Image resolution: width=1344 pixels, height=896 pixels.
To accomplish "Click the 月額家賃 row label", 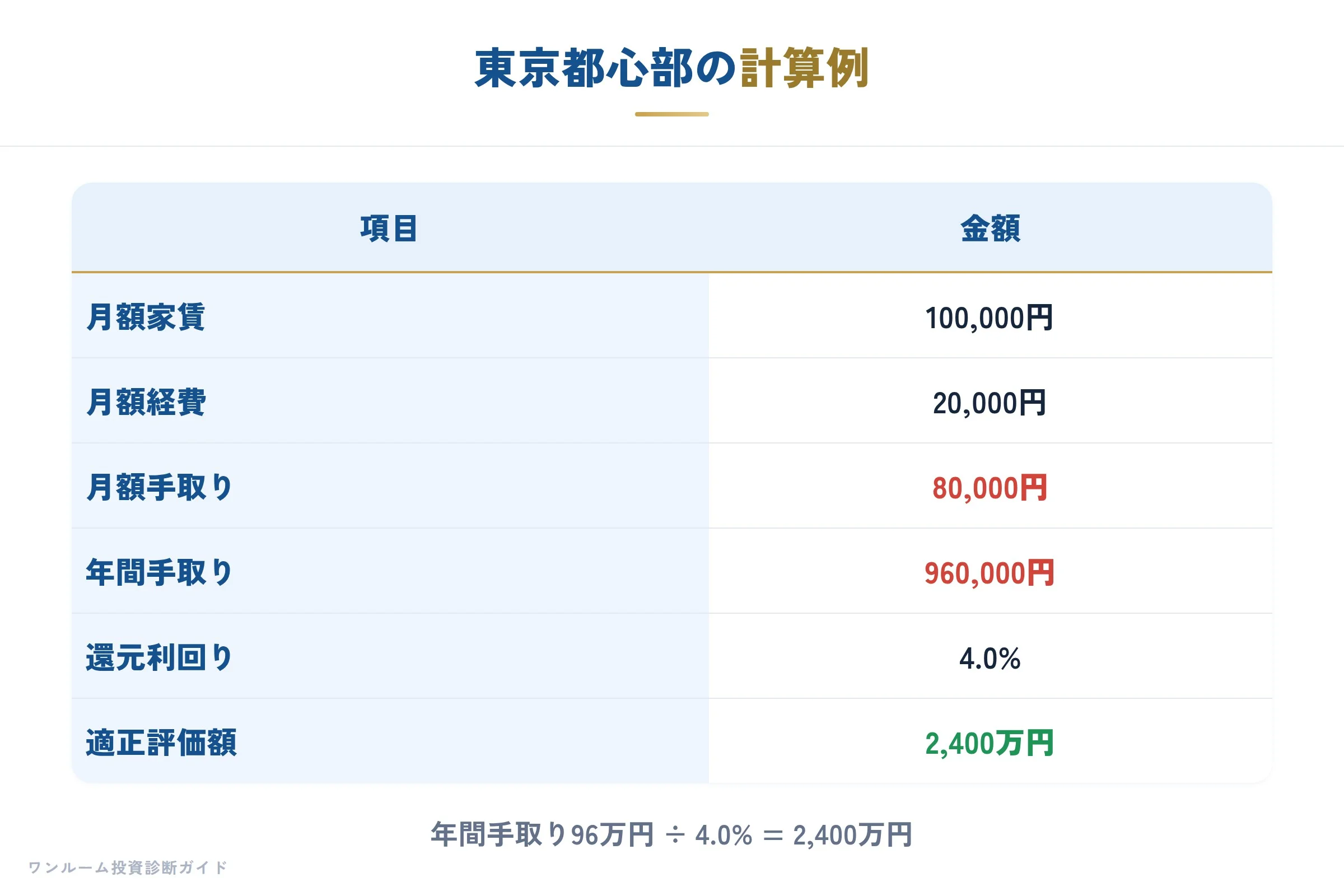I will (146, 317).
